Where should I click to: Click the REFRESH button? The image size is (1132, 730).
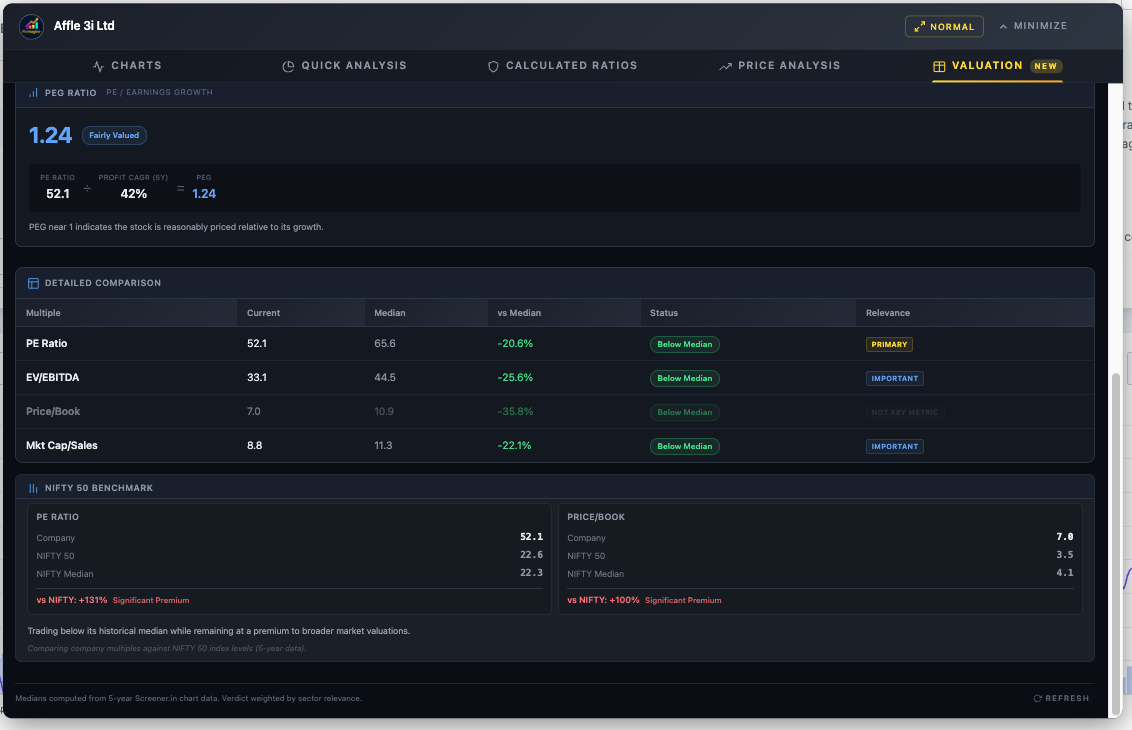[1061, 698]
